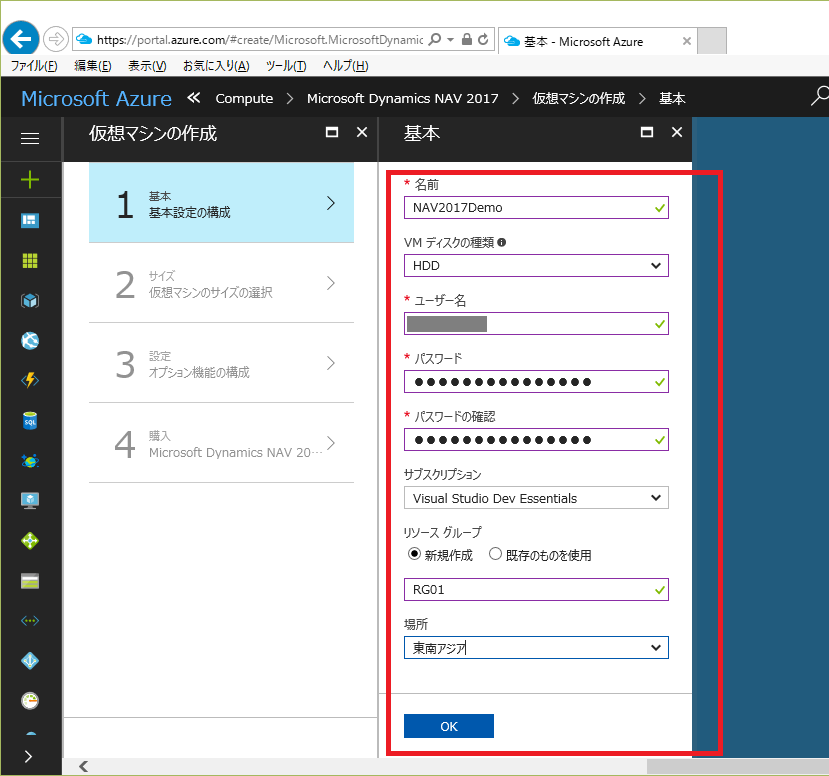Viewport: 829px width, 776px height.
Task: Click the browser forward arrow button
Action: [56, 39]
